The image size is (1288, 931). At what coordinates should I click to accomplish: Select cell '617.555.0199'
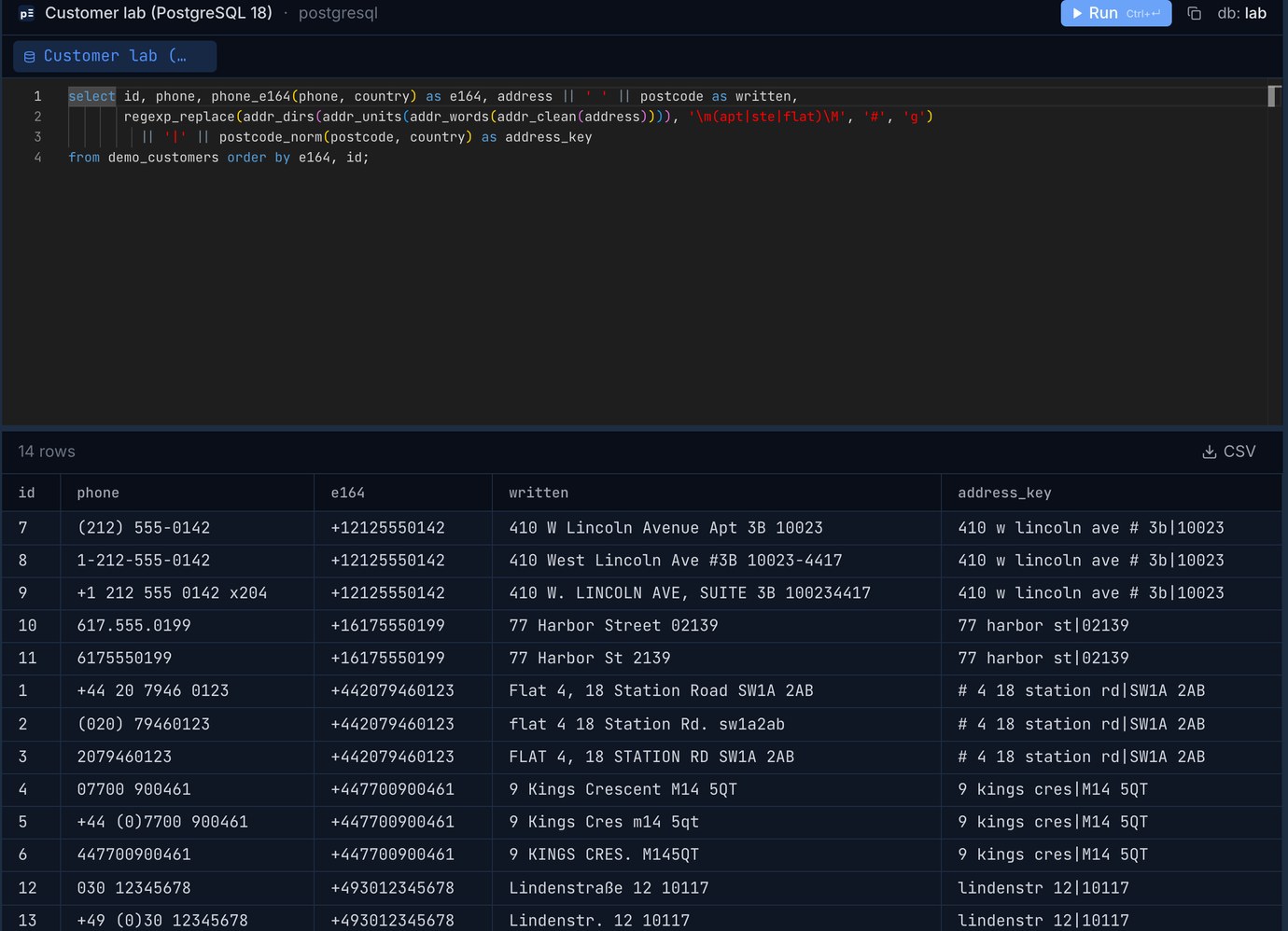[187, 626]
